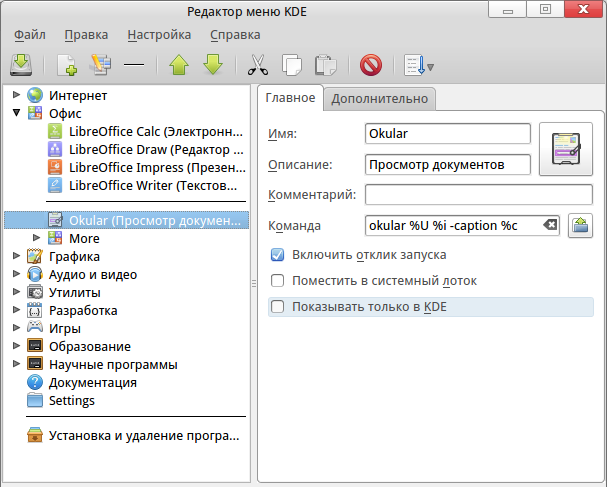Click the Аудио и видео category icon

click(35, 274)
